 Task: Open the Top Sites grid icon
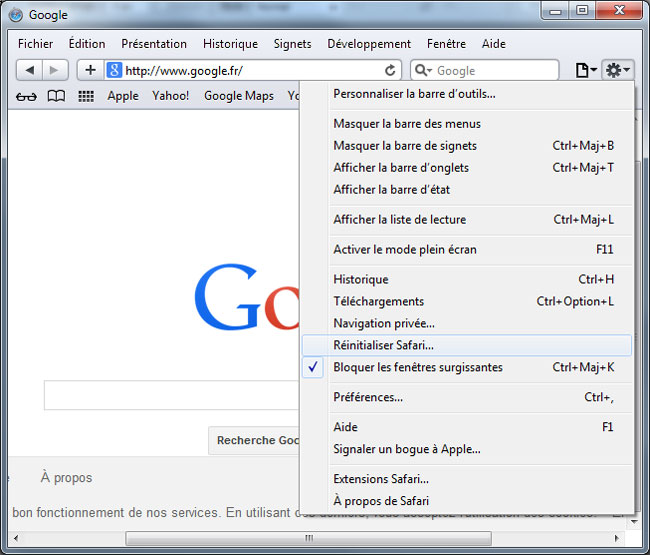point(86,96)
